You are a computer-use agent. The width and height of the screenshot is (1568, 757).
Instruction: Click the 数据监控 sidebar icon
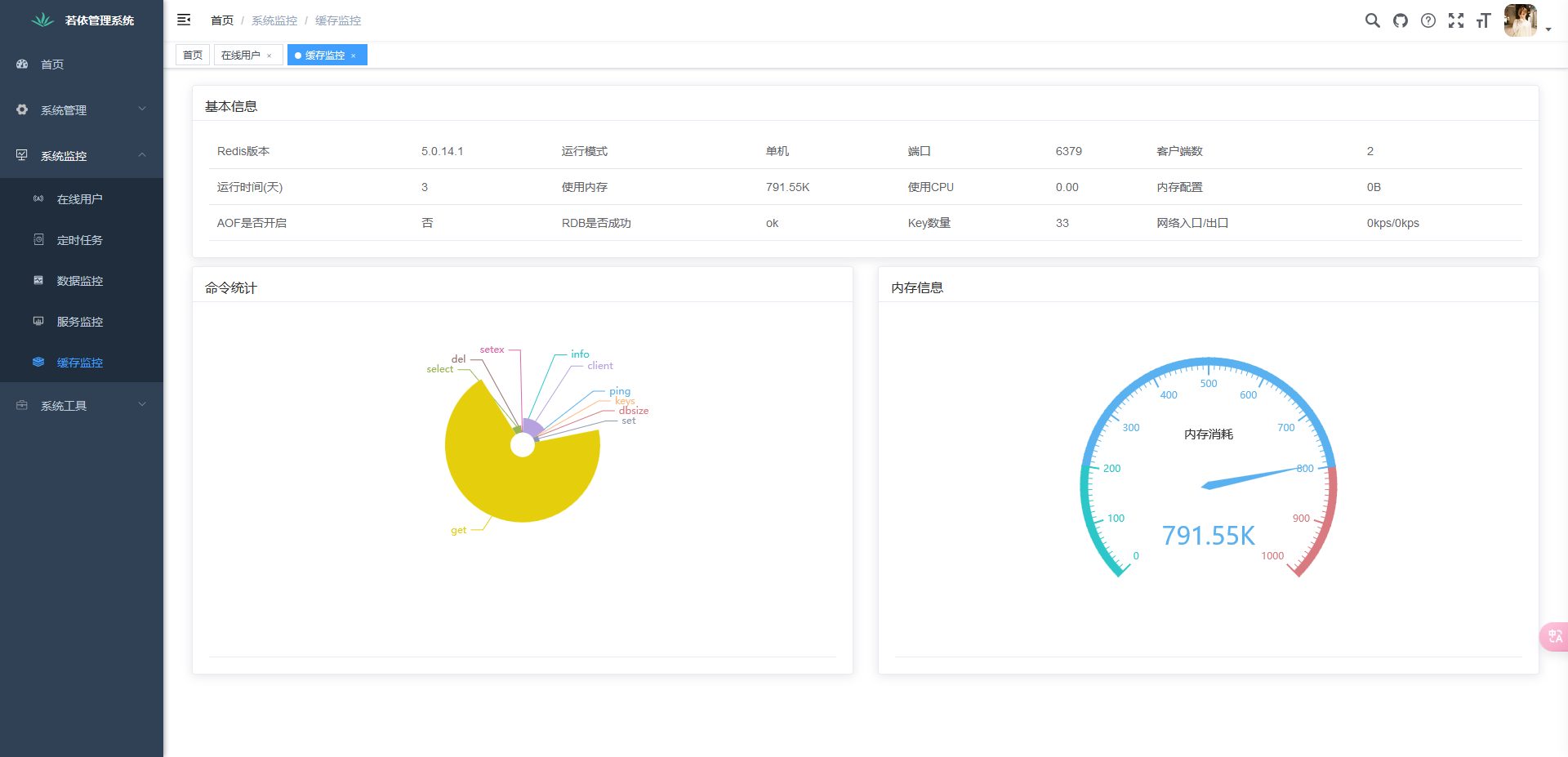[38, 280]
